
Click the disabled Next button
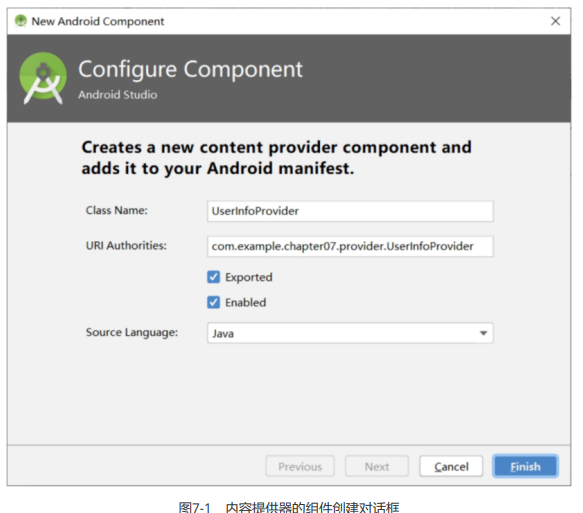pos(377,466)
